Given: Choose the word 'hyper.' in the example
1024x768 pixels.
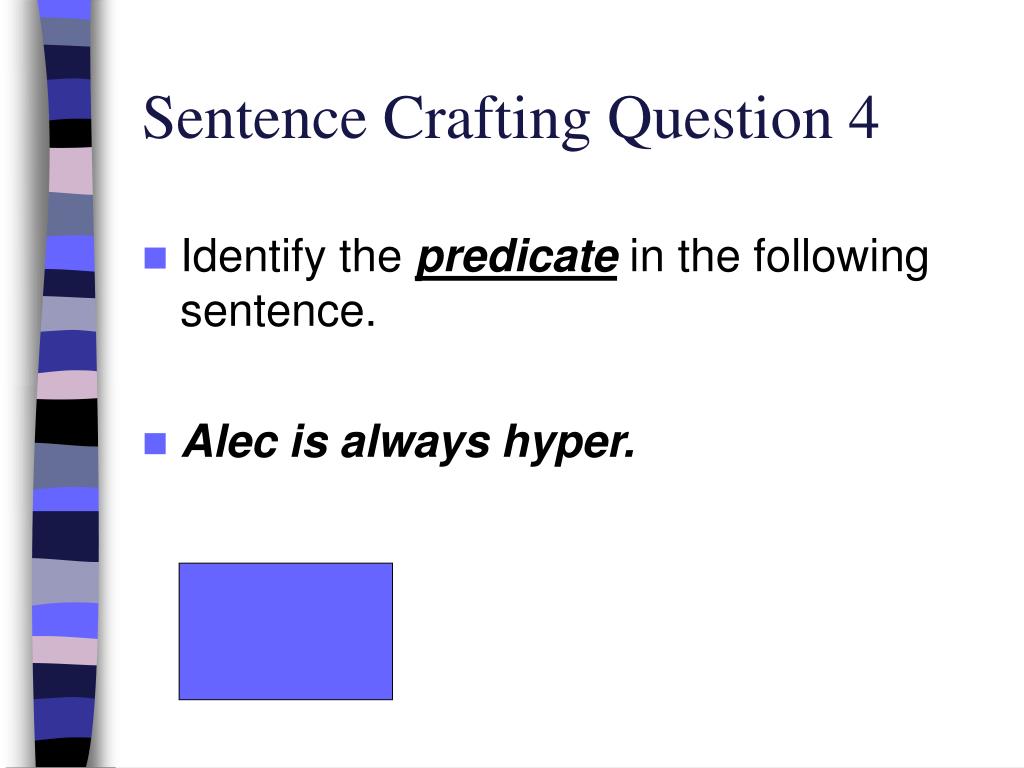Looking at the screenshot, I should [569, 444].
